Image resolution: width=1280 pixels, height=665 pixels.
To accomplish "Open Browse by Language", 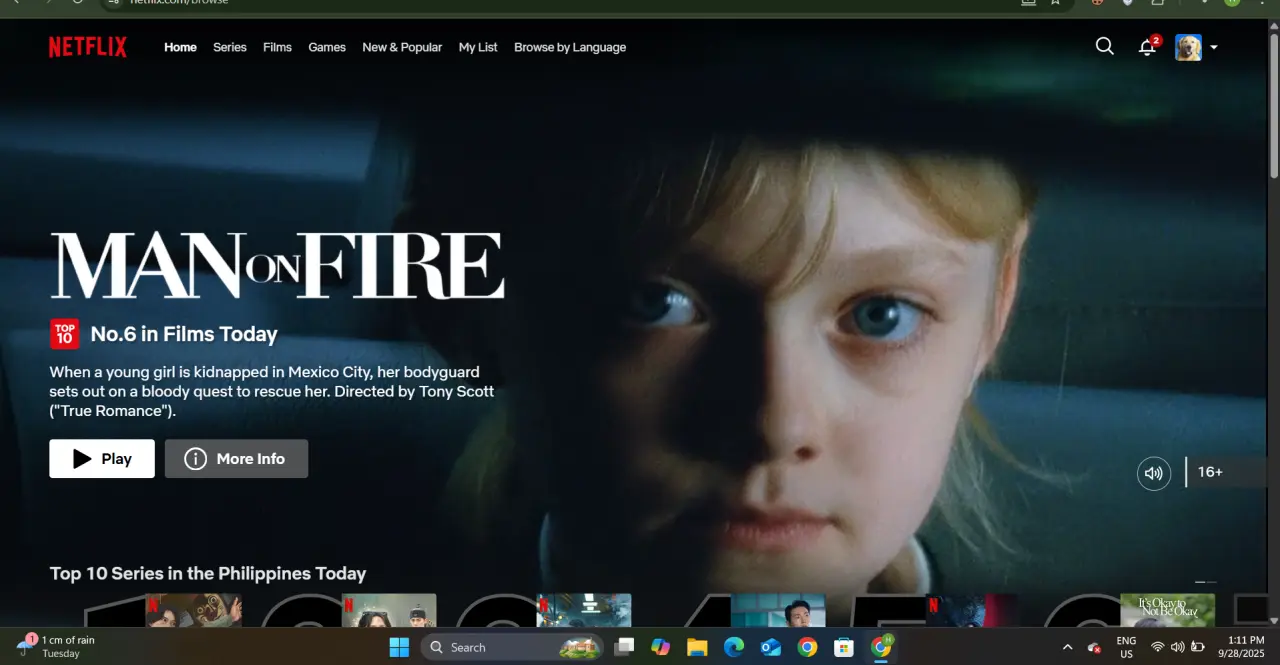I will pyautogui.click(x=570, y=47).
